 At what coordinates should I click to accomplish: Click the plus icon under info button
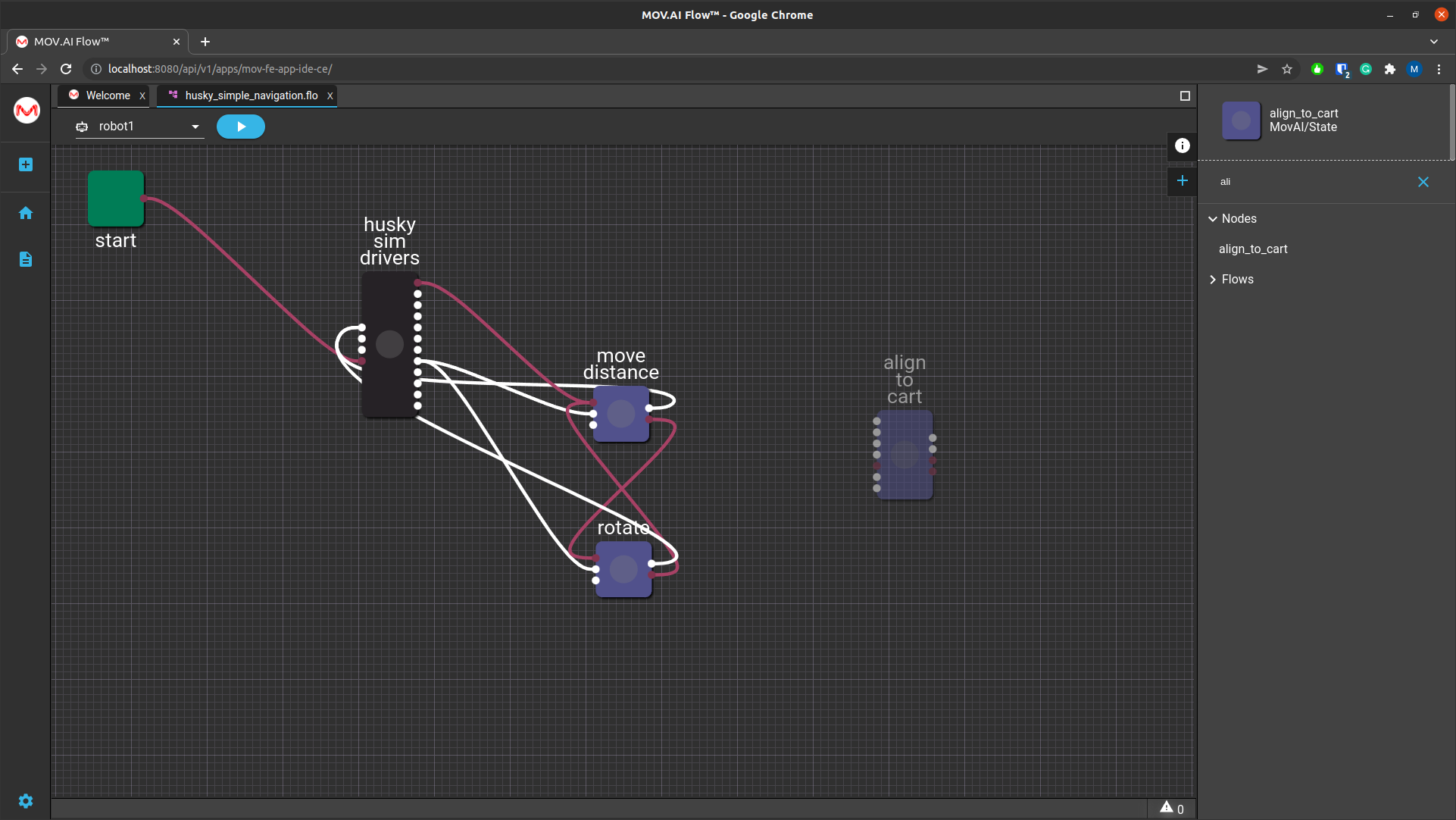pyautogui.click(x=1182, y=180)
